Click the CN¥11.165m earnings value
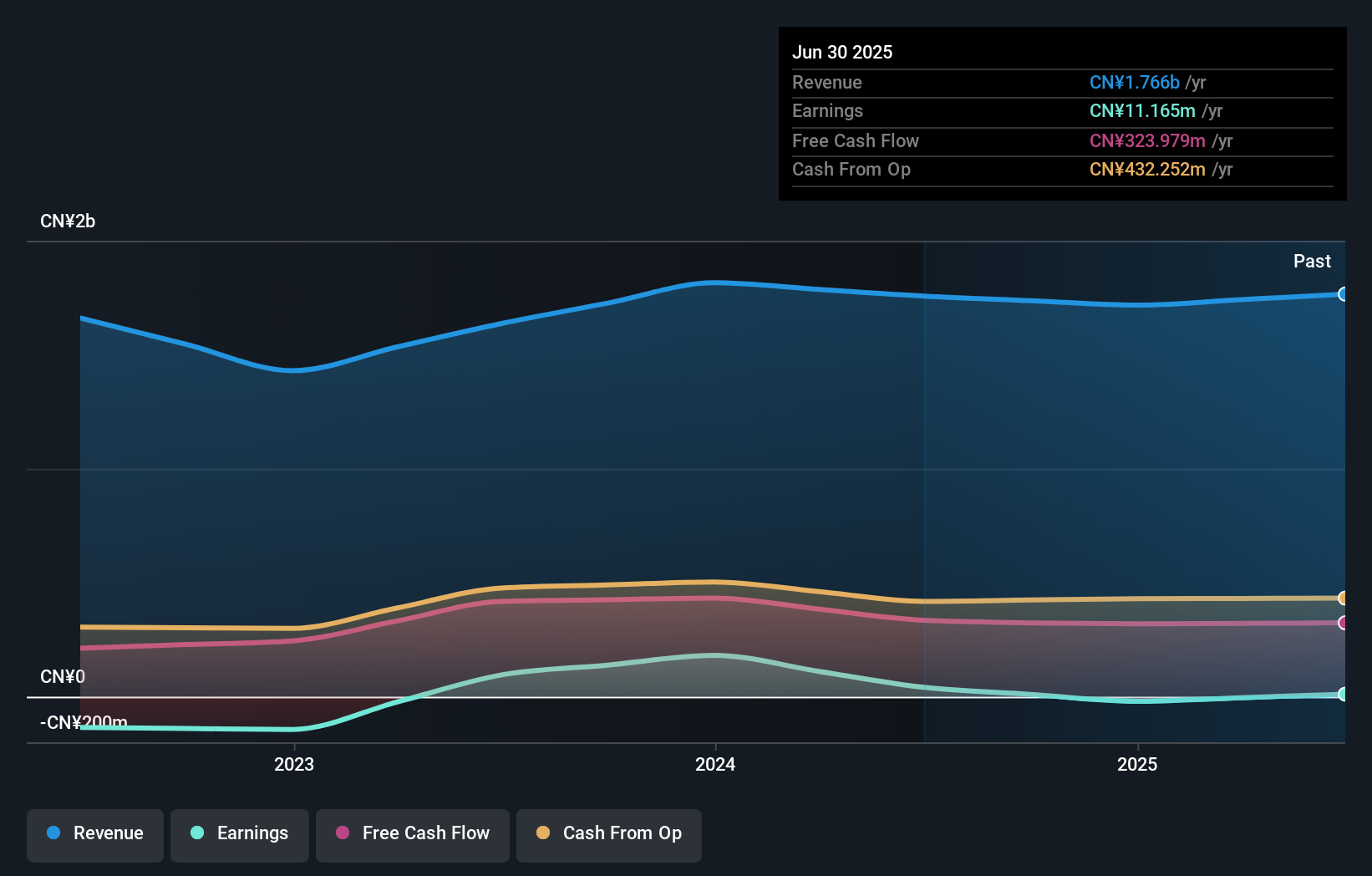This screenshot has width=1372, height=876. [1142, 110]
